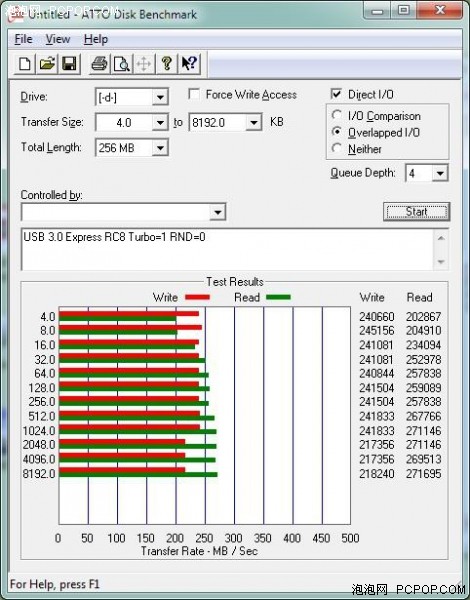470x600 pixels.
Task: Click the green Read legend swatch
Action: coord(278,297)
